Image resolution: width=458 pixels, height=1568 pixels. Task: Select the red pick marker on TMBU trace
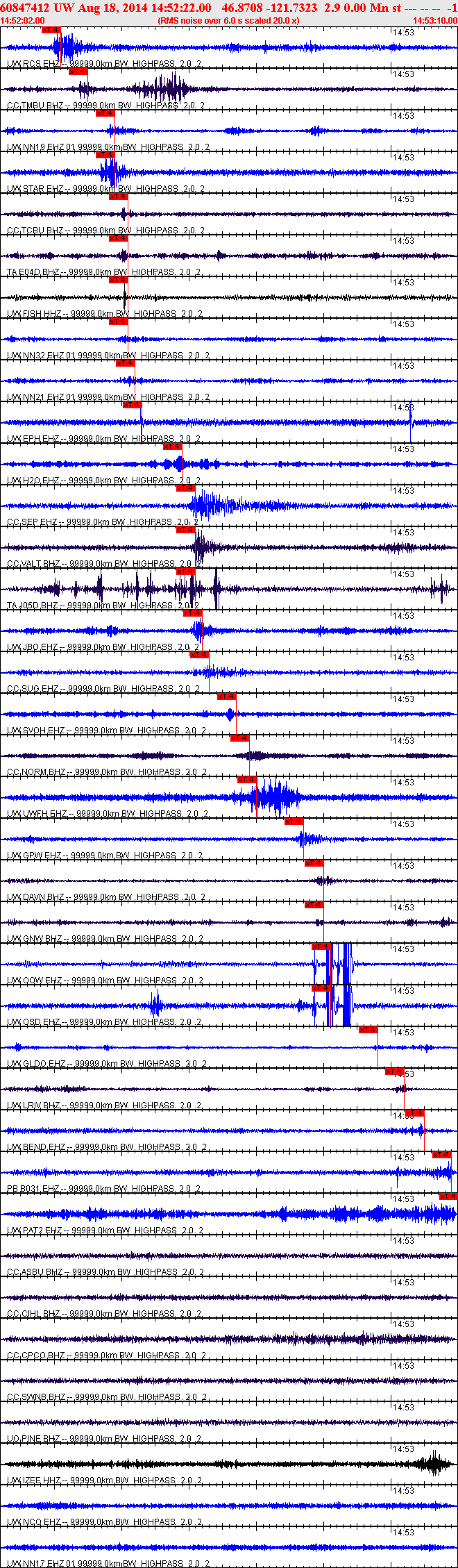point(78,72)
